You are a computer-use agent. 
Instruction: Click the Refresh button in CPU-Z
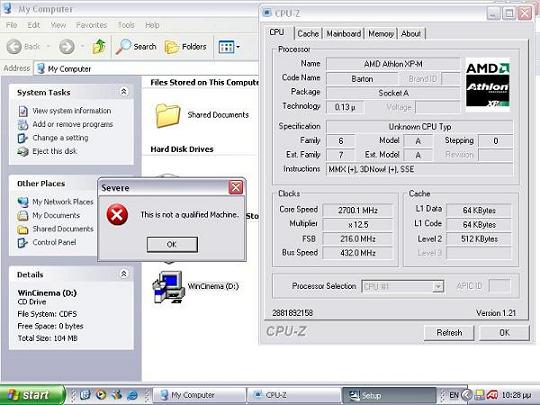[x=449, y=333]
